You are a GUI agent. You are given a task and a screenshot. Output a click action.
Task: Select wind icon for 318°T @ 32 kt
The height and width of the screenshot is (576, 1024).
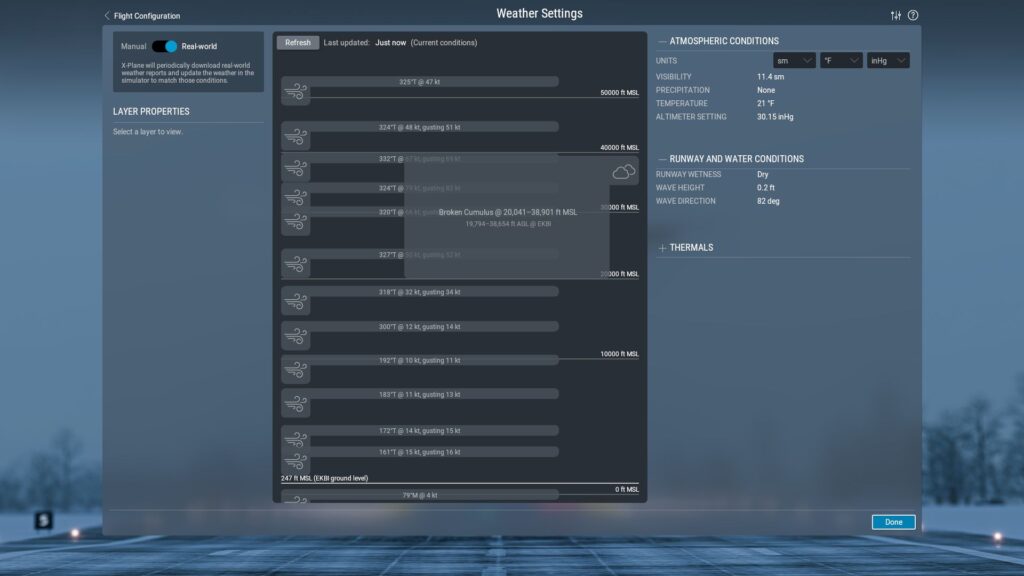click(295, 303)
